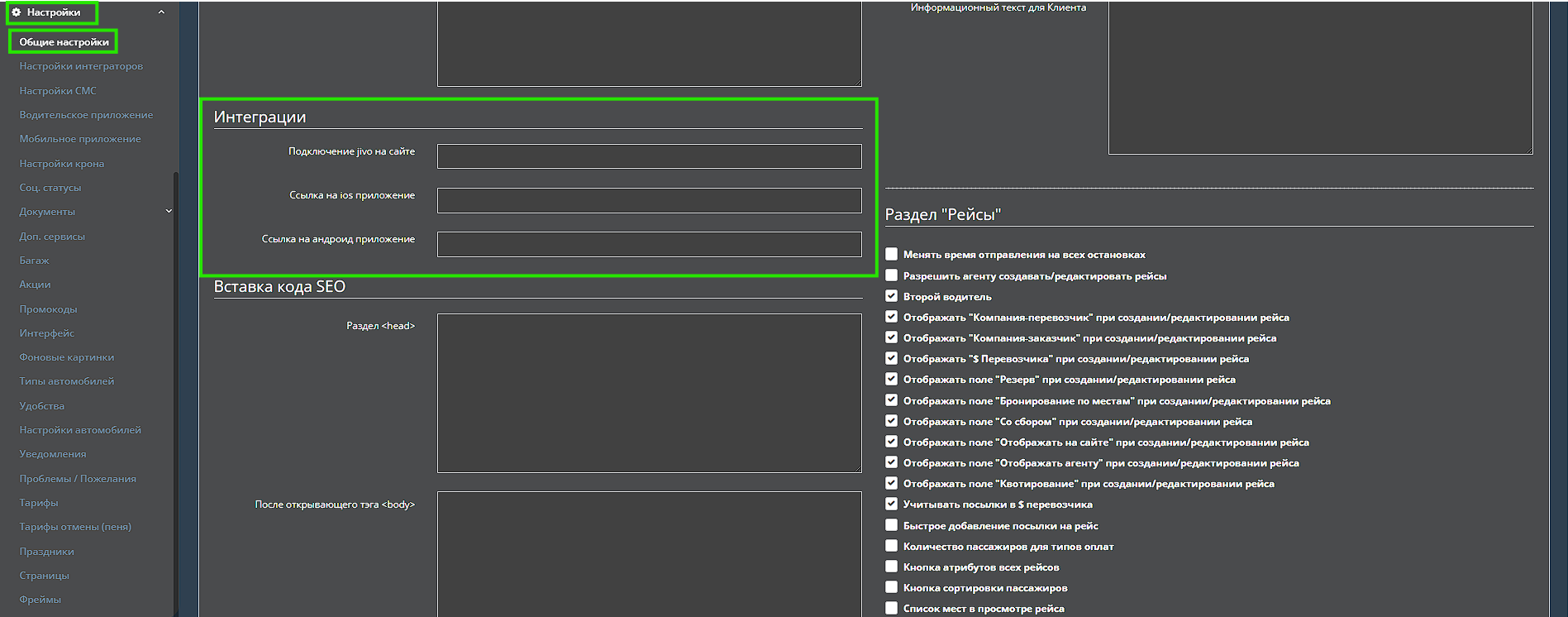Collapse the Настройки menu chevron
Image resolution: width=1568 pixels, height=617 pixels.
[161, 12]
